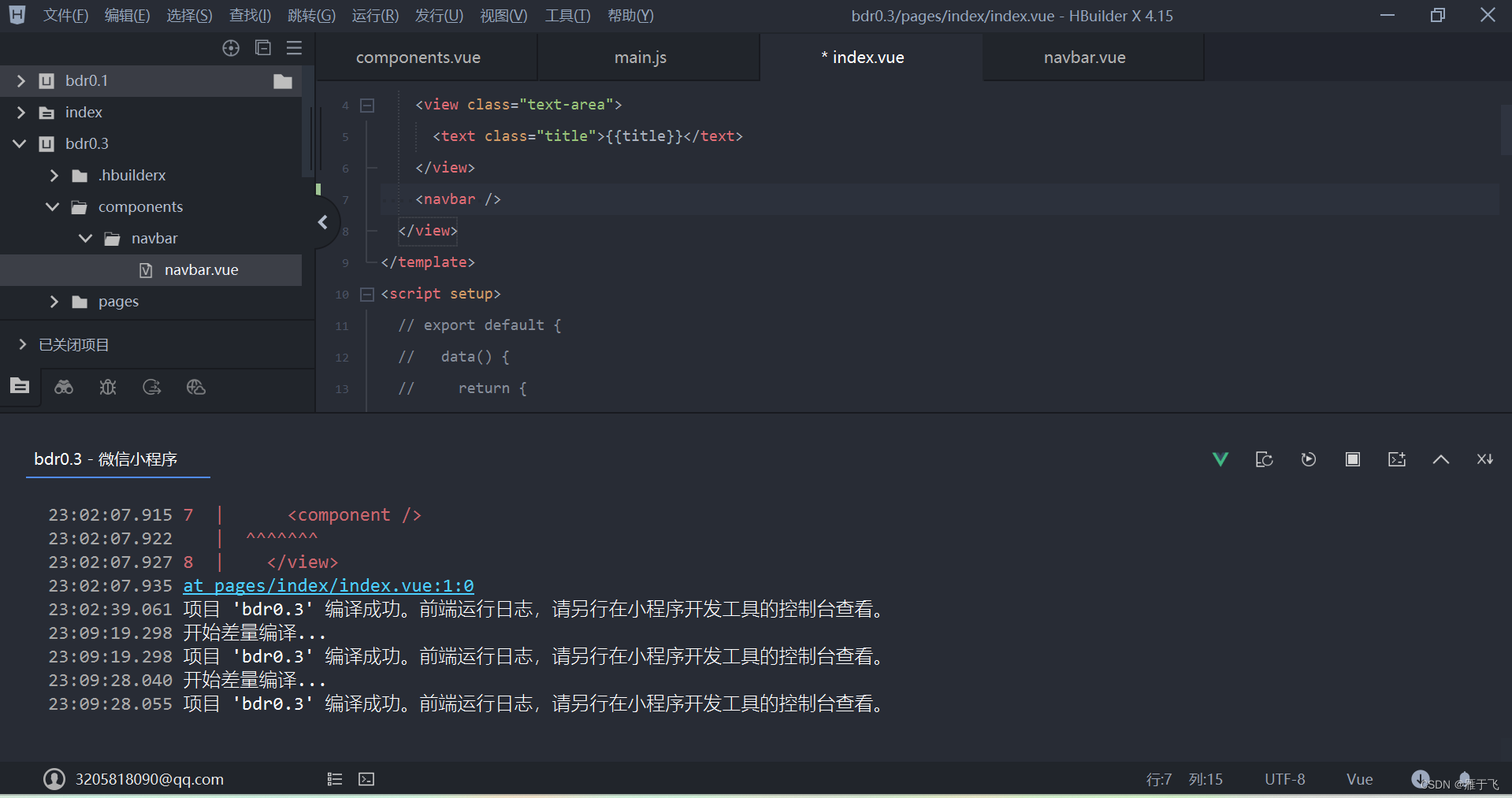Viewport: 1512px width, 798px height.
Task: Click the rerun circular icon in console
Action: point(1309,459)
